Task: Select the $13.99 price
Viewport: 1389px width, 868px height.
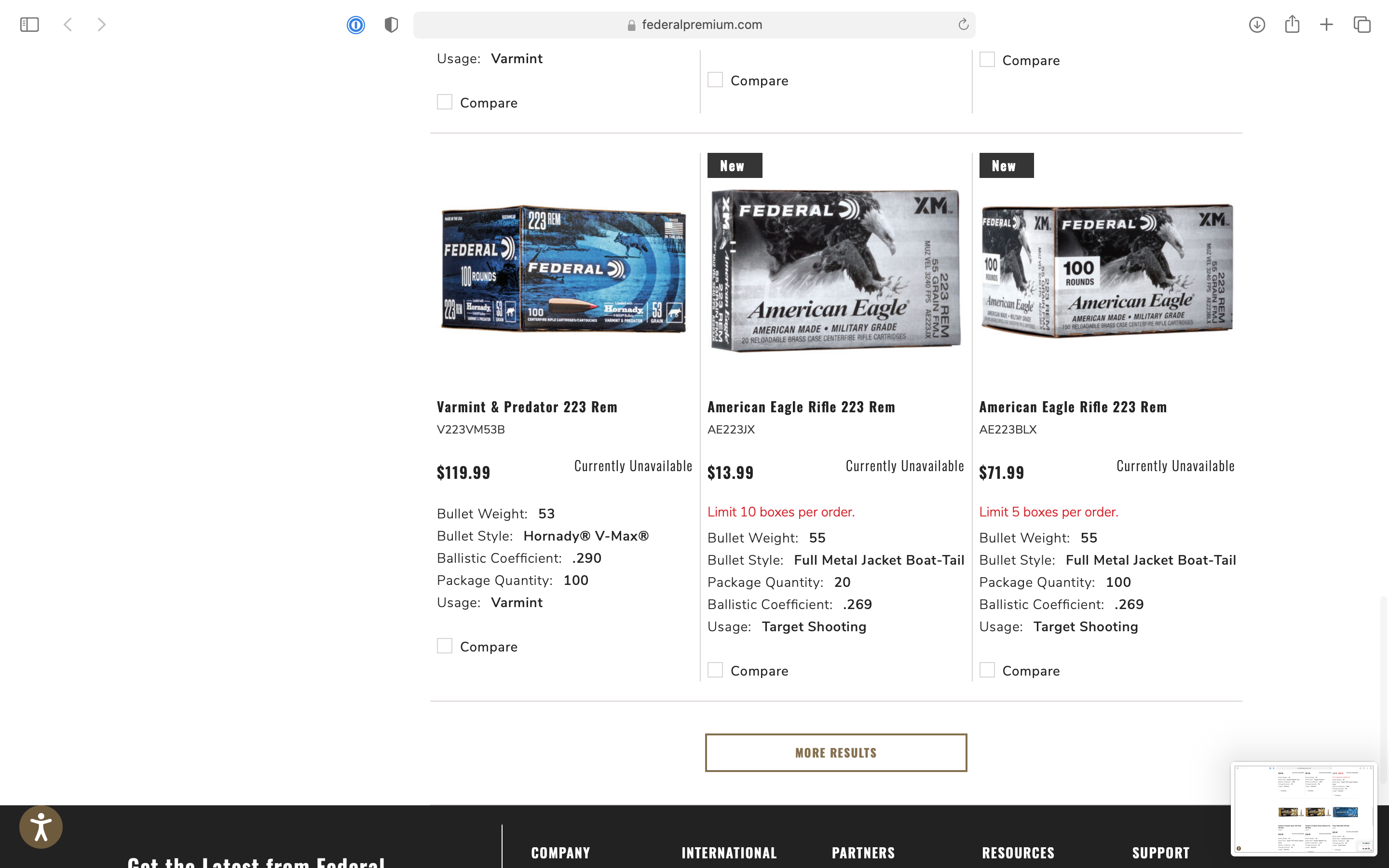Action: [x=730, y=473]
